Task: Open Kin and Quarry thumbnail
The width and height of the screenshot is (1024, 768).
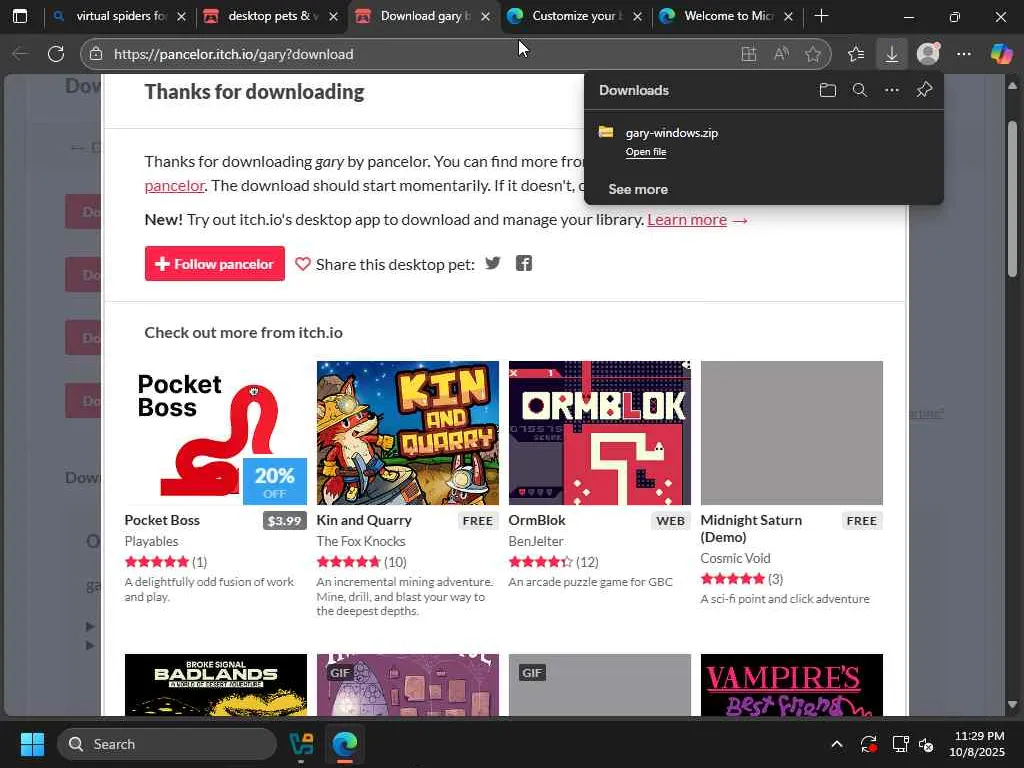Action: [408, 432]
